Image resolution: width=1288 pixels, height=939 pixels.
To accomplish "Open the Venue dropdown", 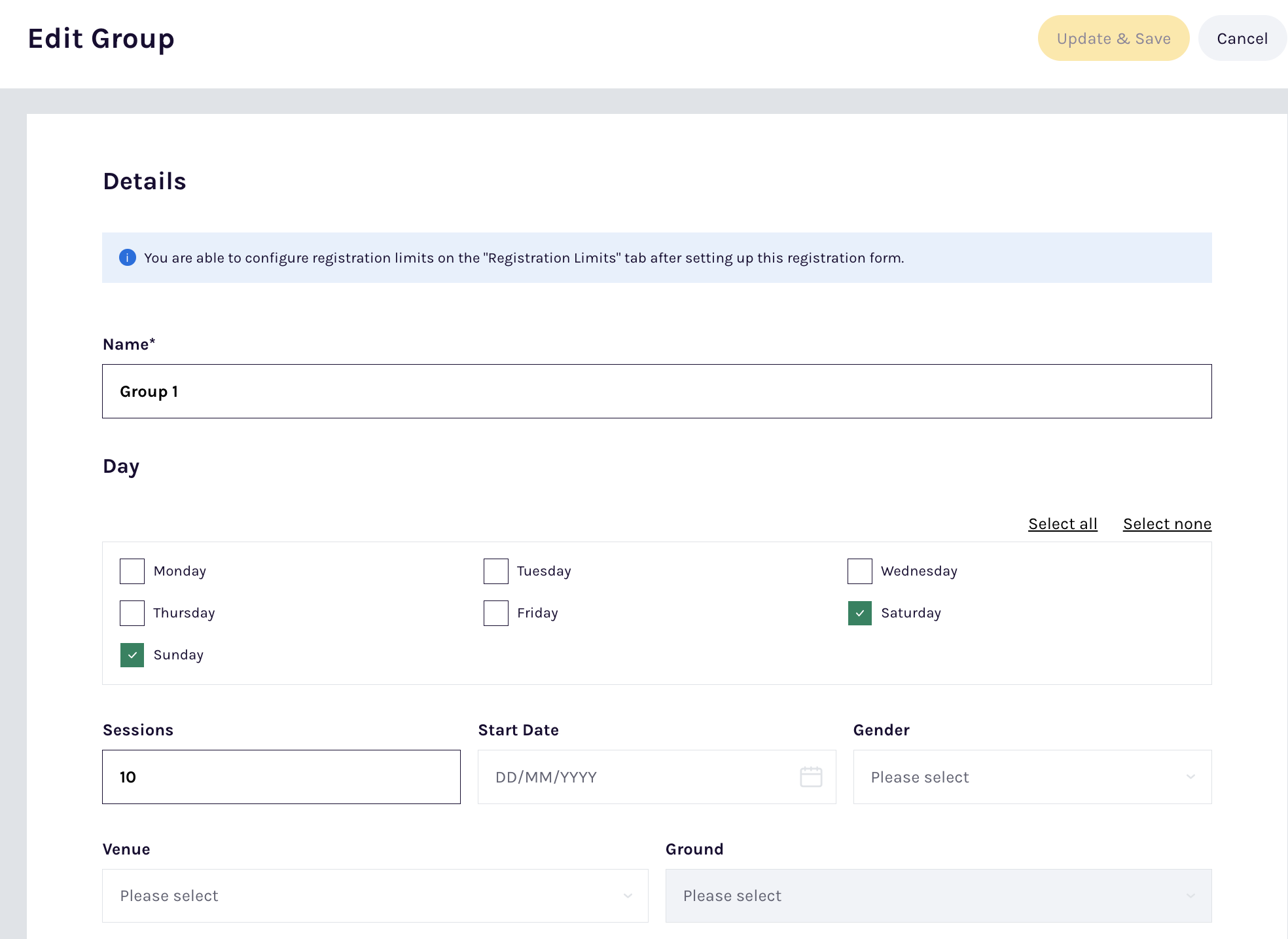I will [x=374, y=896].
